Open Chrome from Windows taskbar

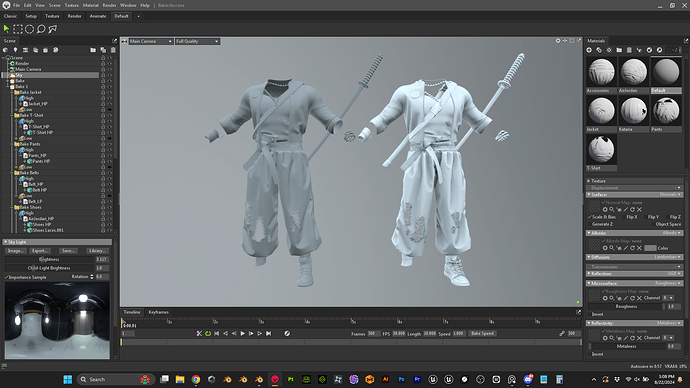[x=195, y=379]
